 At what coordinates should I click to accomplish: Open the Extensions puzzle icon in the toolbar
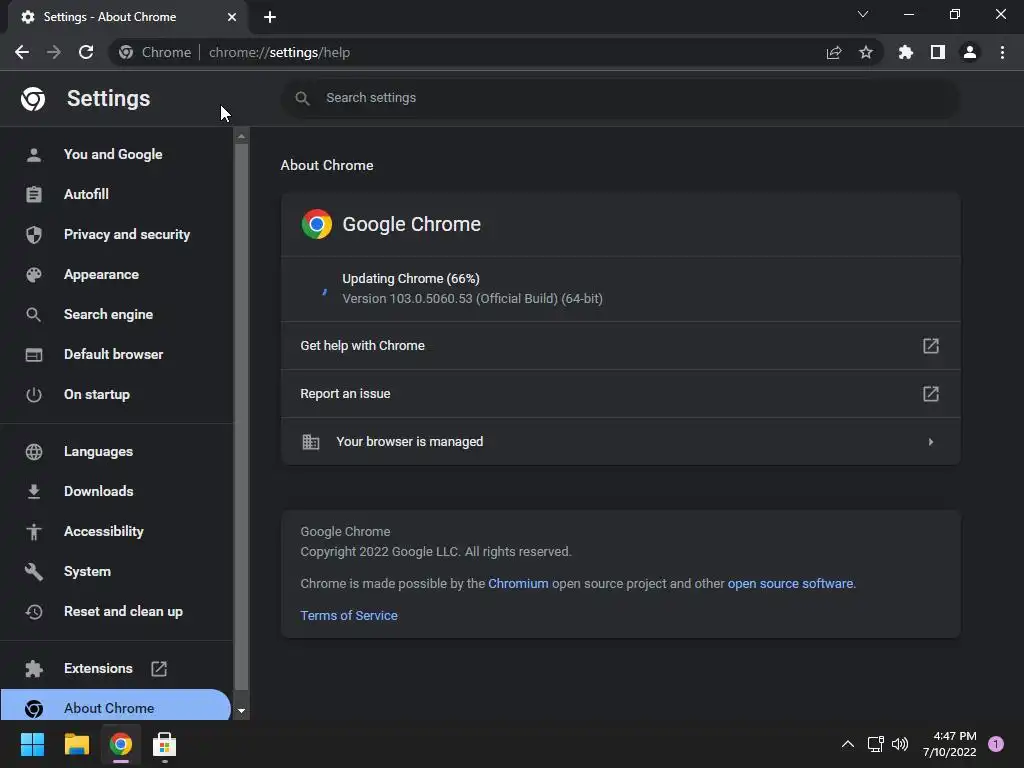pos(906,52)
